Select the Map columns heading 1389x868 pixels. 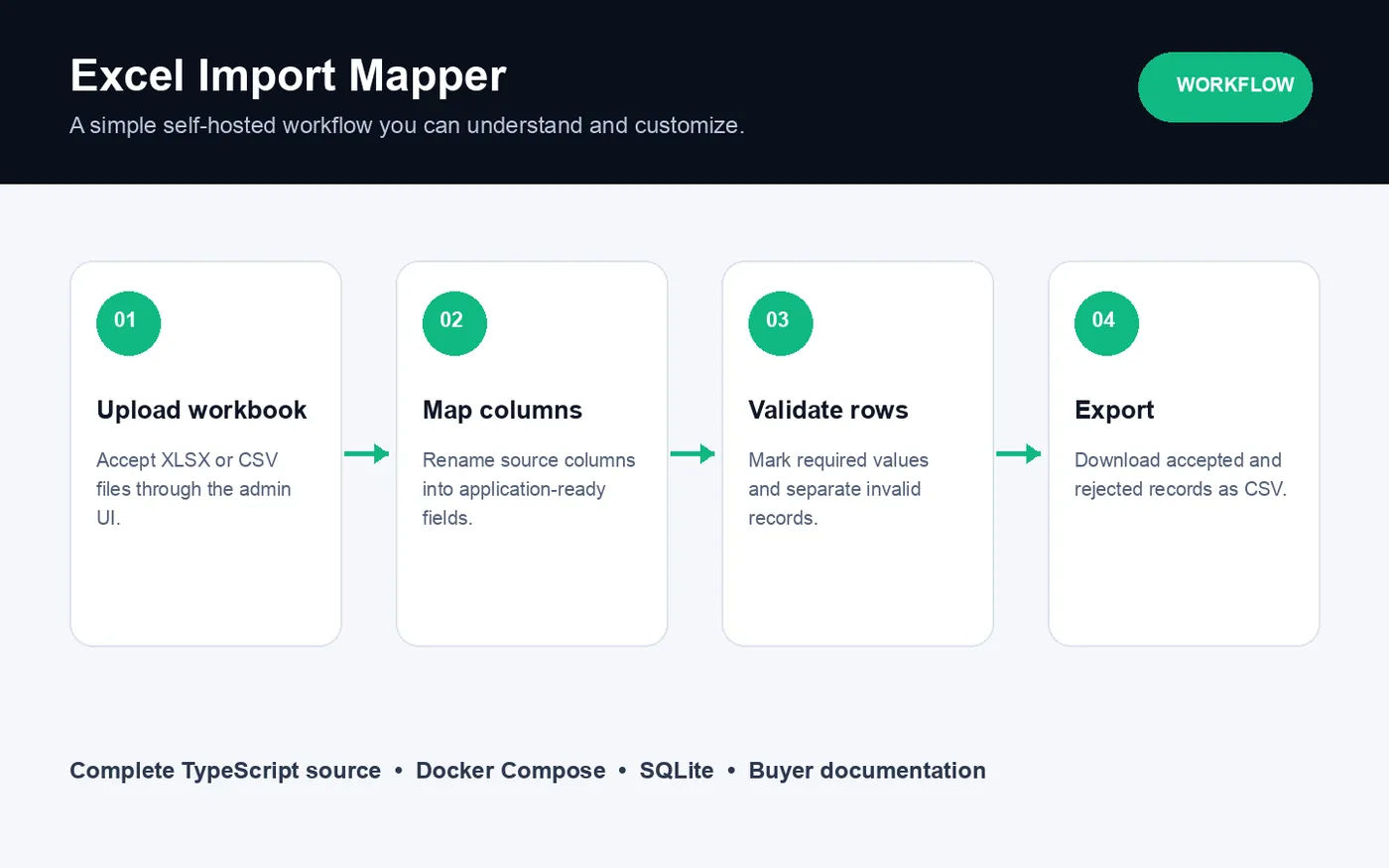[502, 410]
